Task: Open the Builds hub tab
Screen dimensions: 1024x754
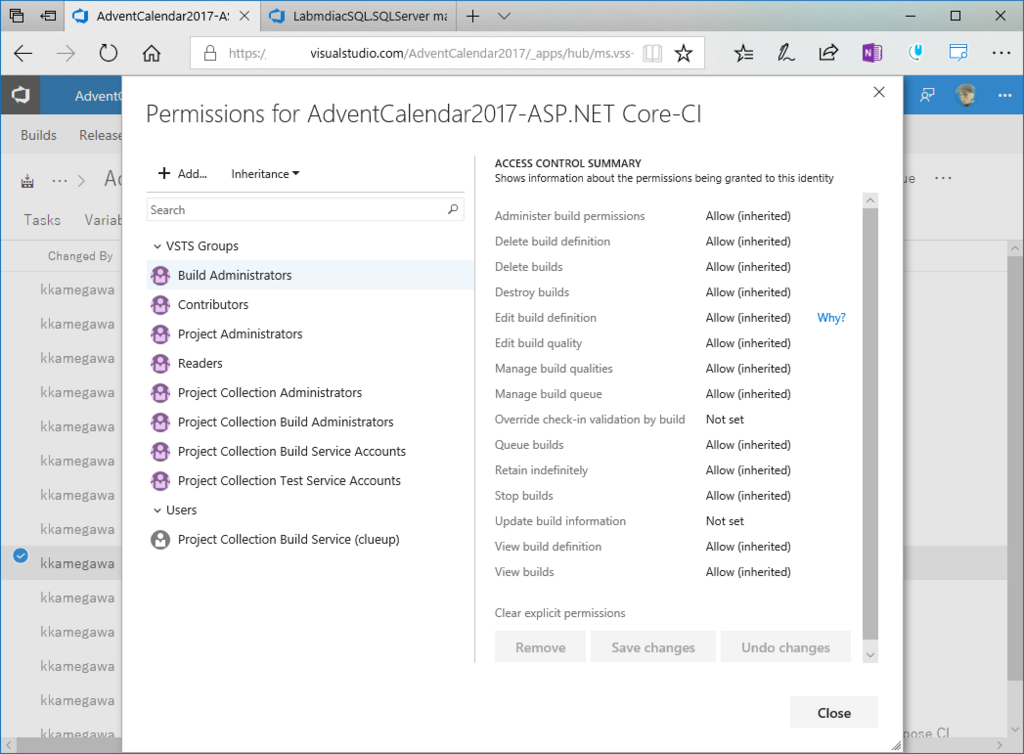Action: pos(39,135)
